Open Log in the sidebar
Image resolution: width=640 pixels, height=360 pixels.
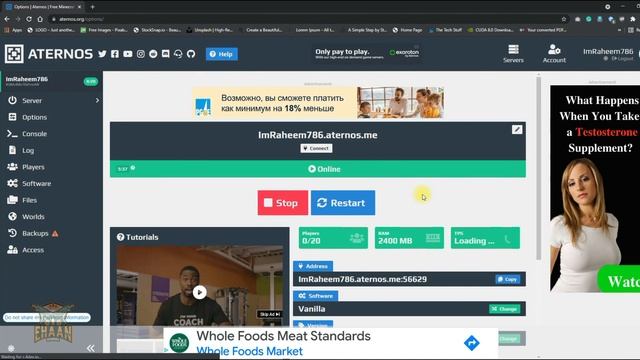click(x=28, y=151)
